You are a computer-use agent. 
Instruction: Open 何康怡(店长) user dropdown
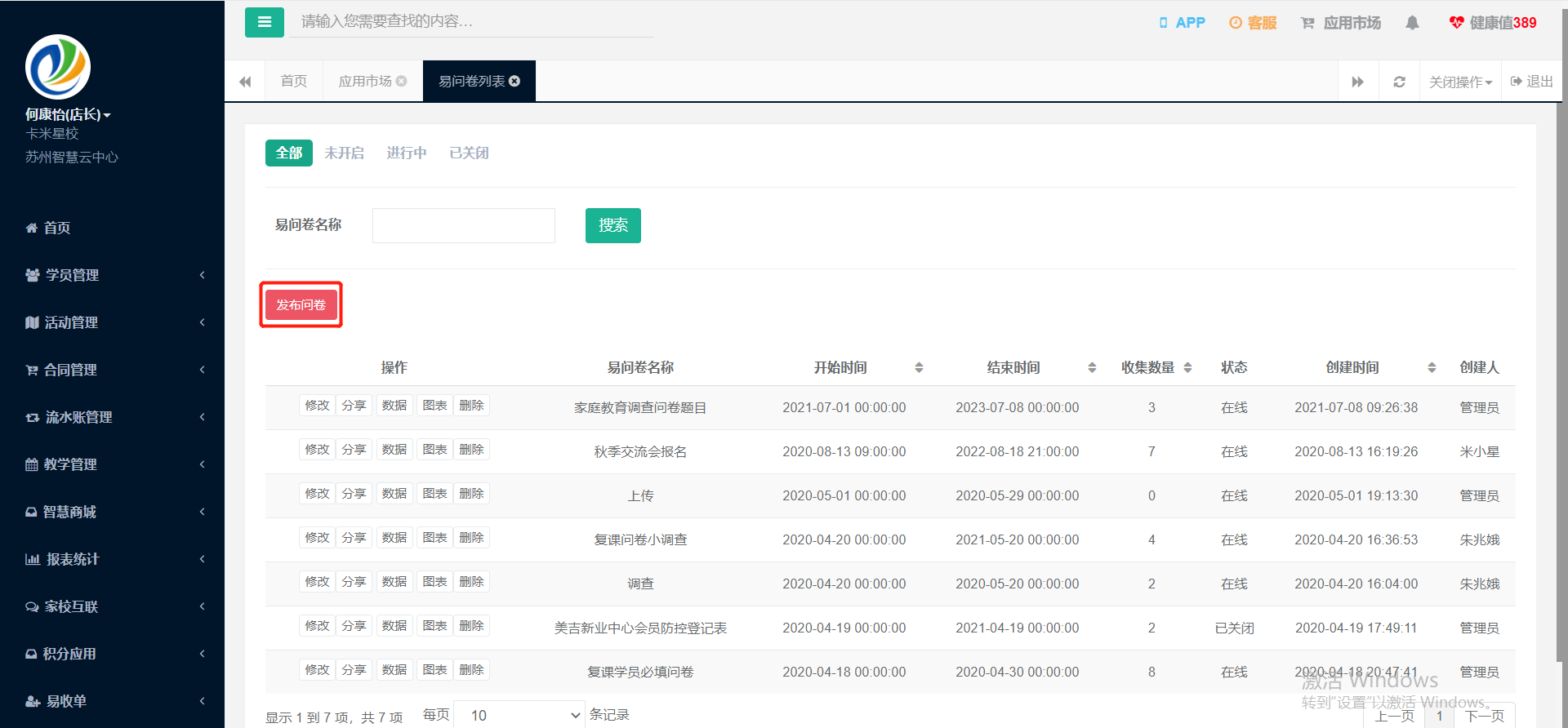click(68, 115)
